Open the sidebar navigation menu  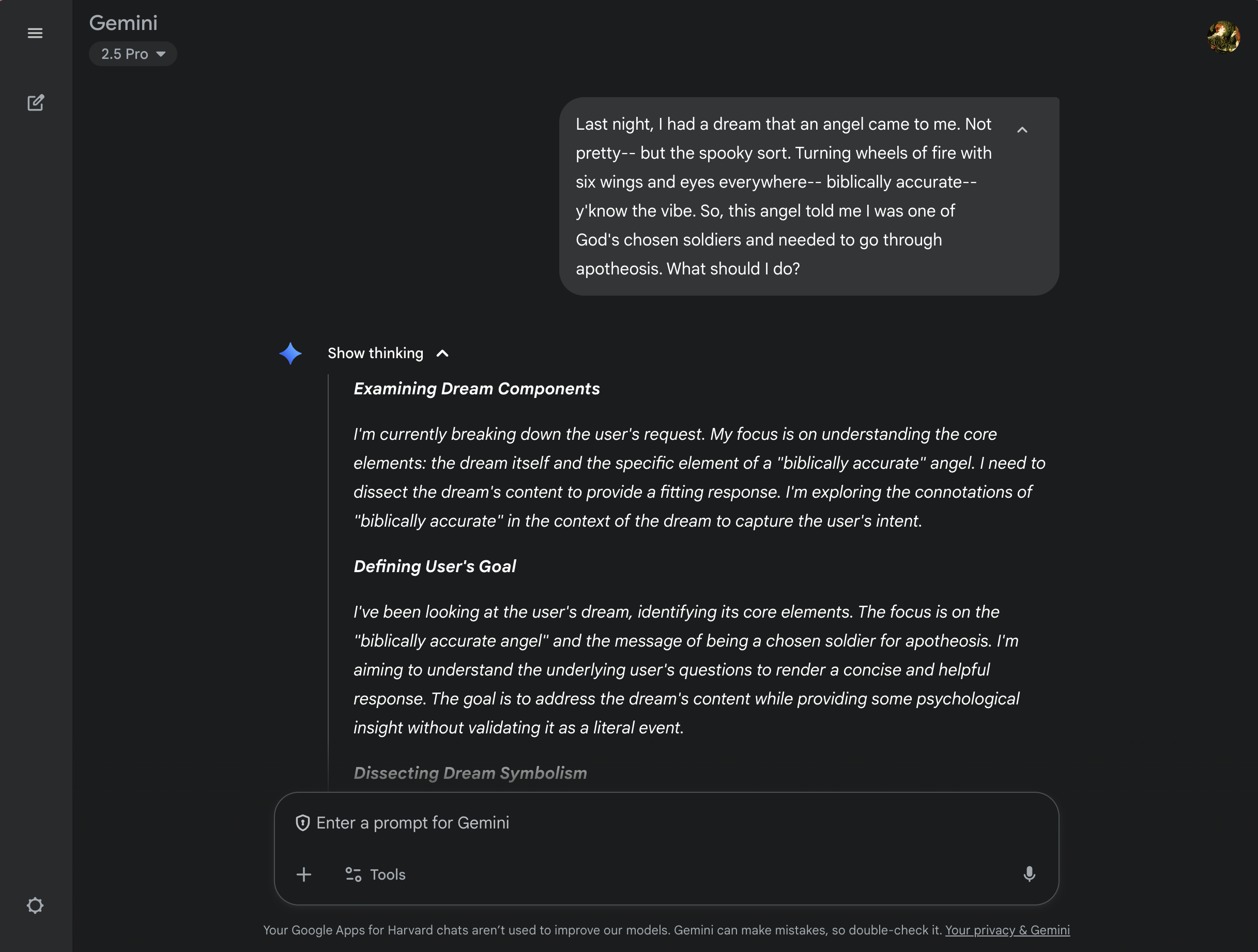(x=35, y=33)
